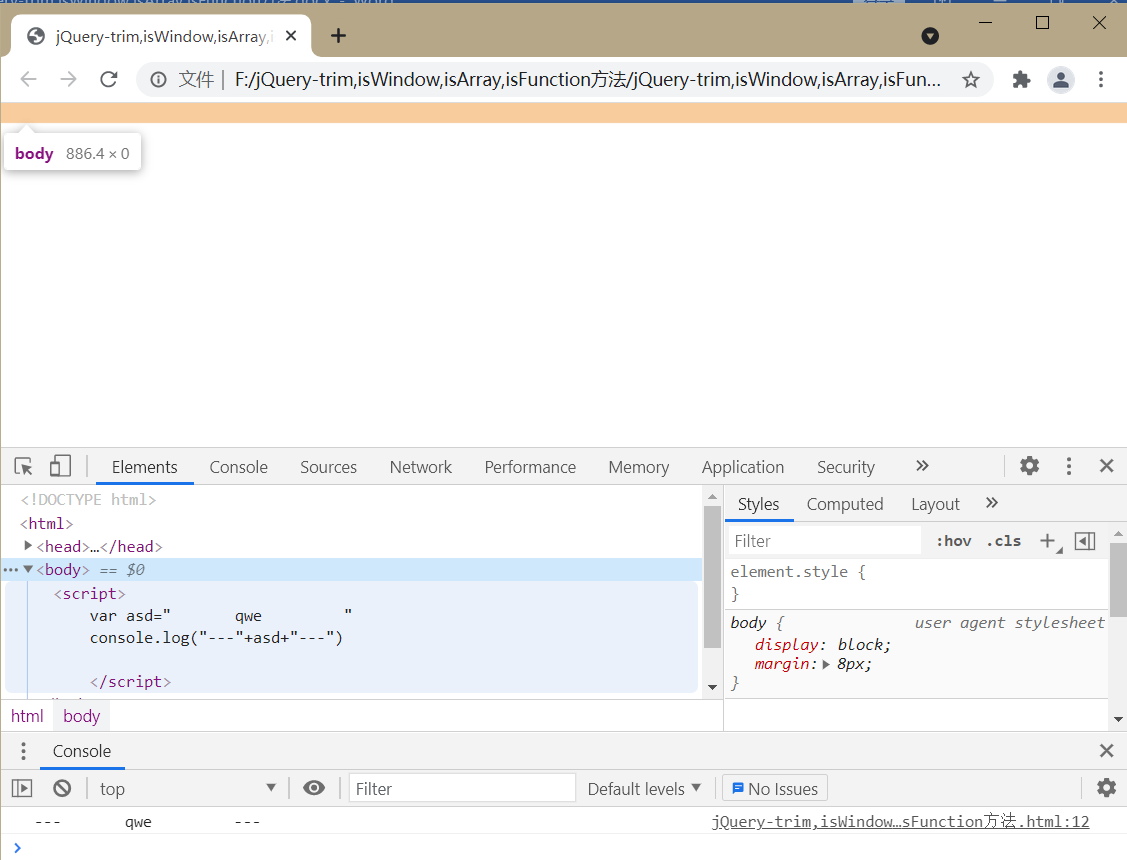
Task: Close the Console drawer
Action: pos(1107,751)
